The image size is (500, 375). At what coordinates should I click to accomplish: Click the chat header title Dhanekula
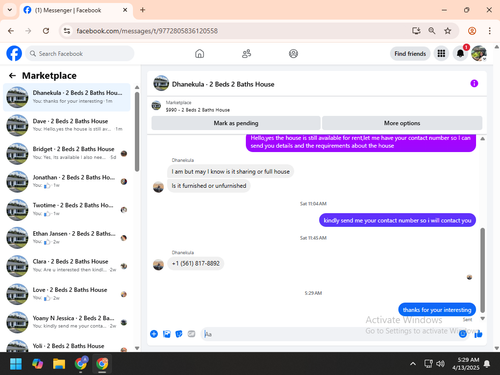pyautogui.click(x=223, y=84)
